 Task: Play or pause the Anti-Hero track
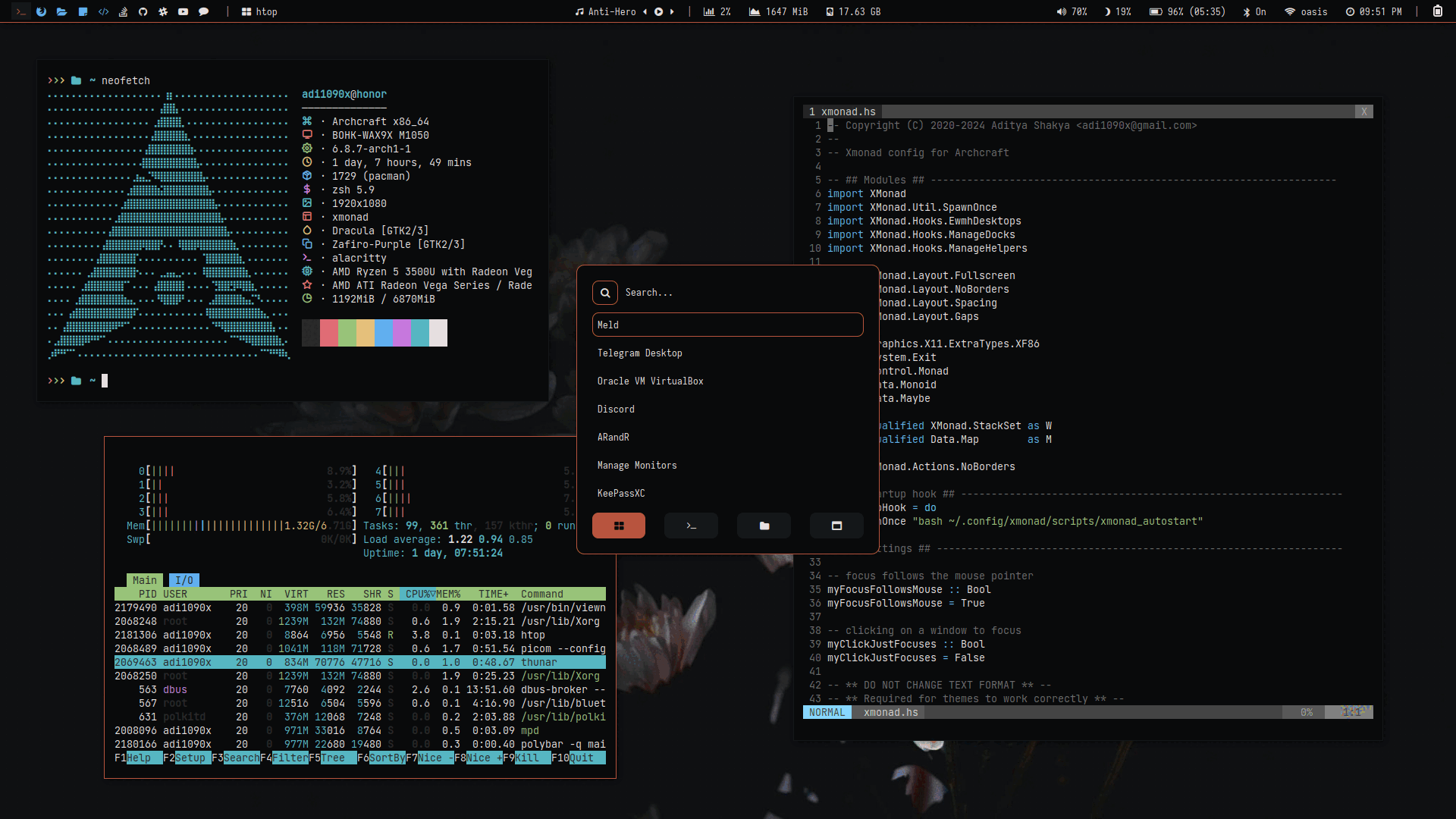click(x=658, y=11)
